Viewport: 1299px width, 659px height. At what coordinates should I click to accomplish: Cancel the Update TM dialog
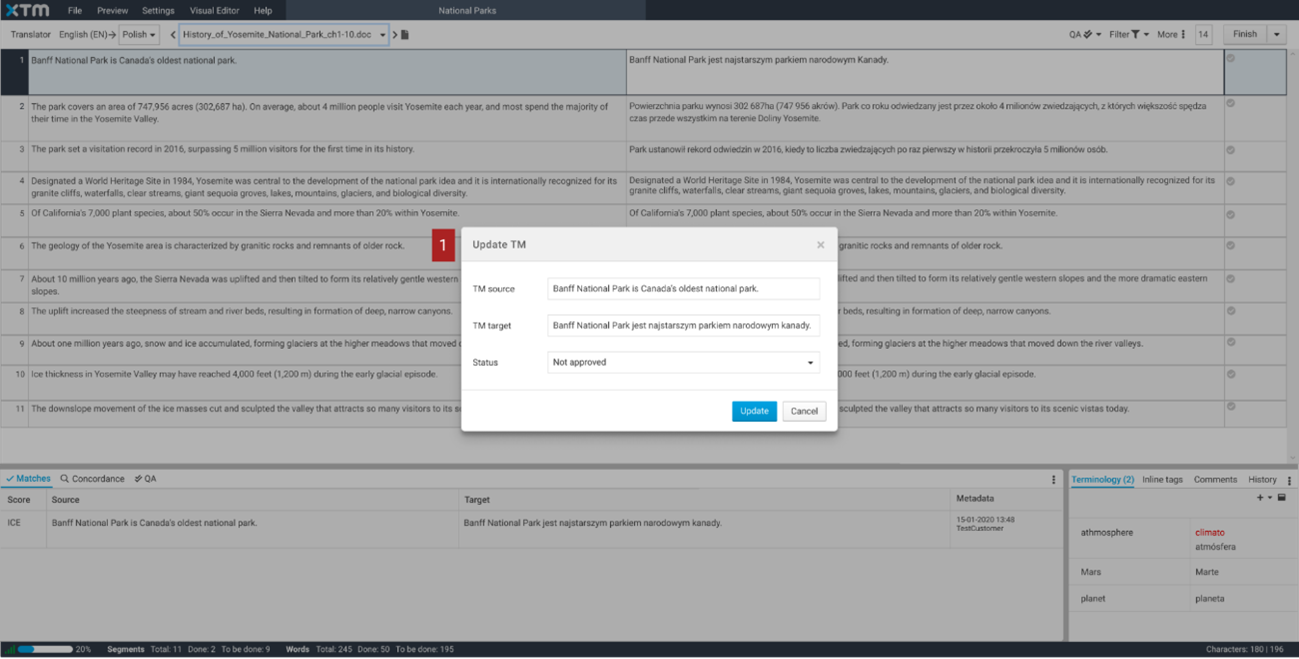pos(804,411)
